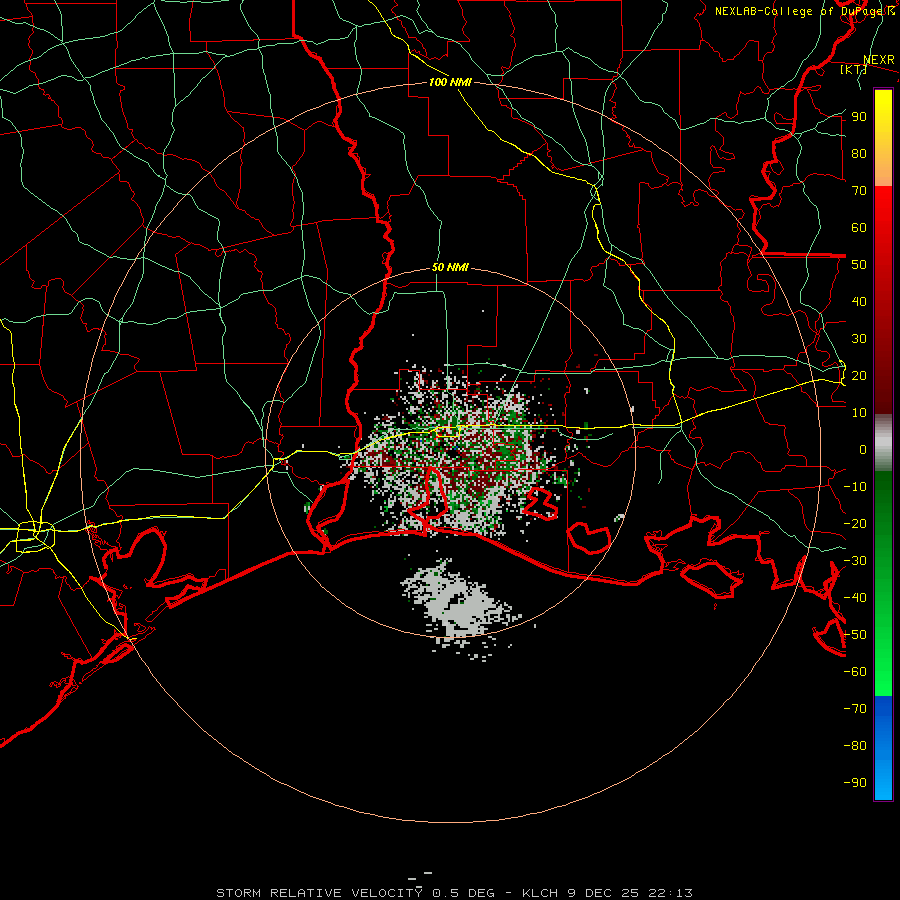Select the -90 value on the velocity scale
900x900 pixels.
tap(855, 783)
